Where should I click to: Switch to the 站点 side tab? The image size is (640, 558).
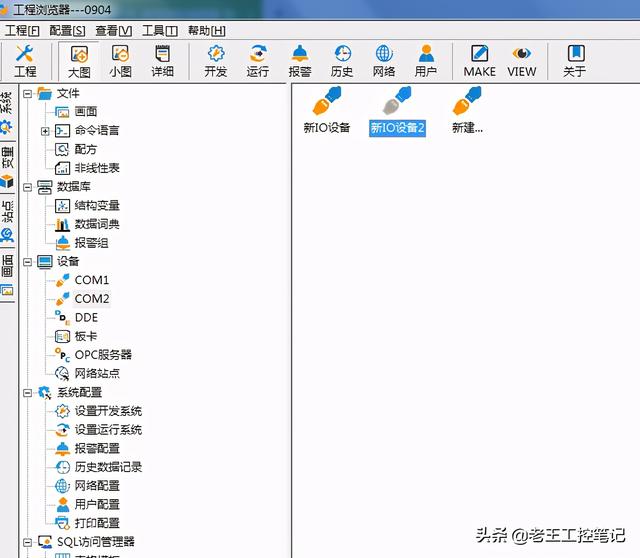7,220
